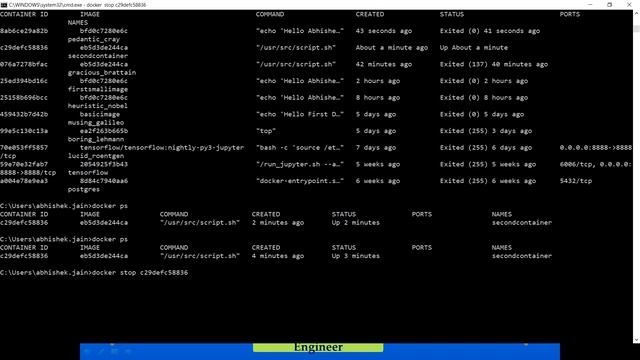The image size is (640, 360).
Task: Click image ID 8d84c7940aa6
Action: pyautogui.click(x=104, y=181)
